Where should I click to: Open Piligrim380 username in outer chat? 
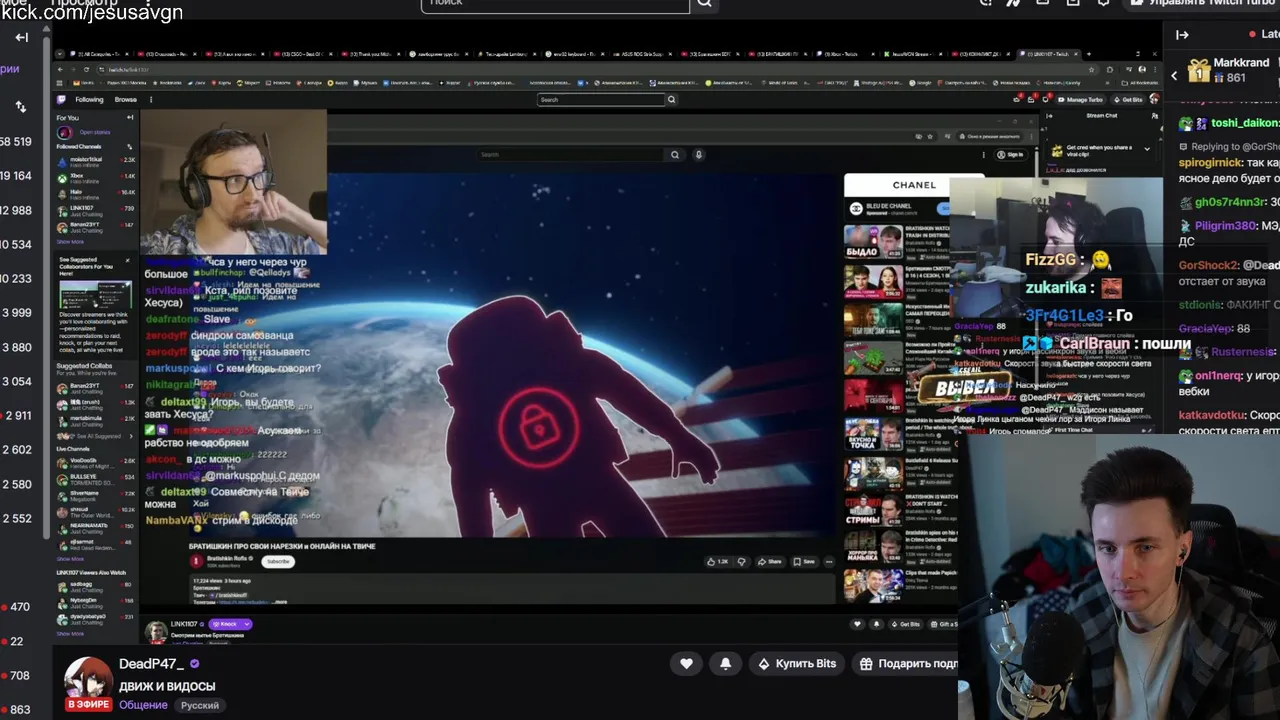click(1224, 226)
